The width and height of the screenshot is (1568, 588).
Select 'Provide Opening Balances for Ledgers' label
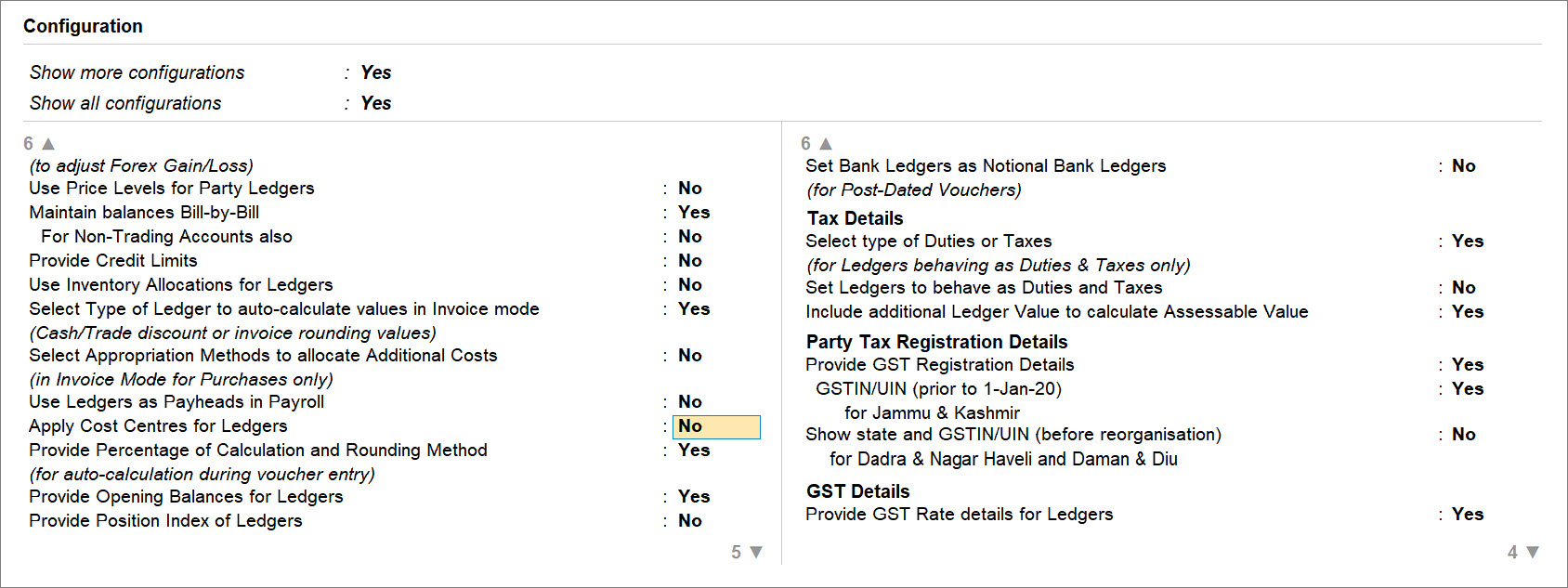(186, 497)
